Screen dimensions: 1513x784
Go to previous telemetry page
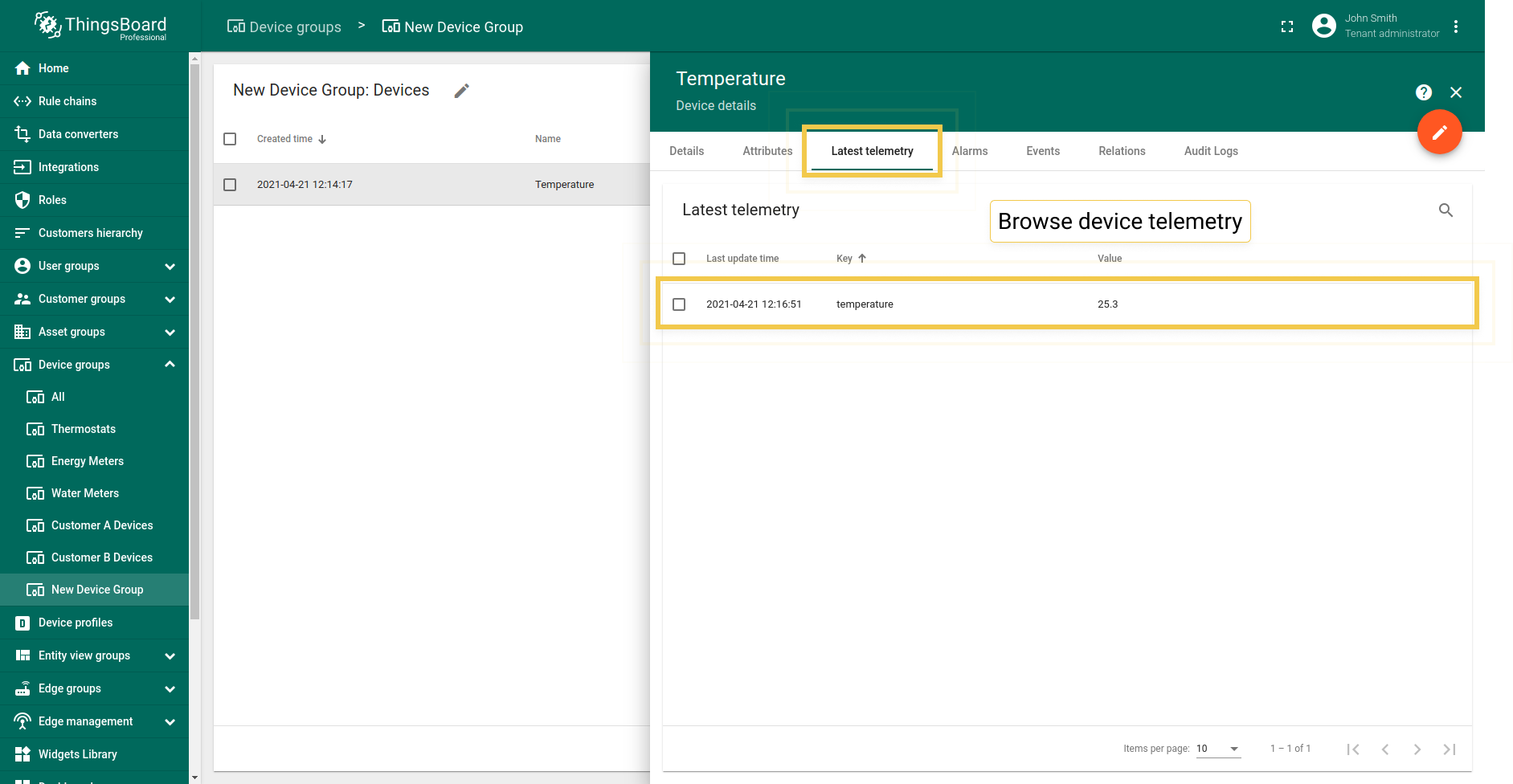coord(1385,749)
